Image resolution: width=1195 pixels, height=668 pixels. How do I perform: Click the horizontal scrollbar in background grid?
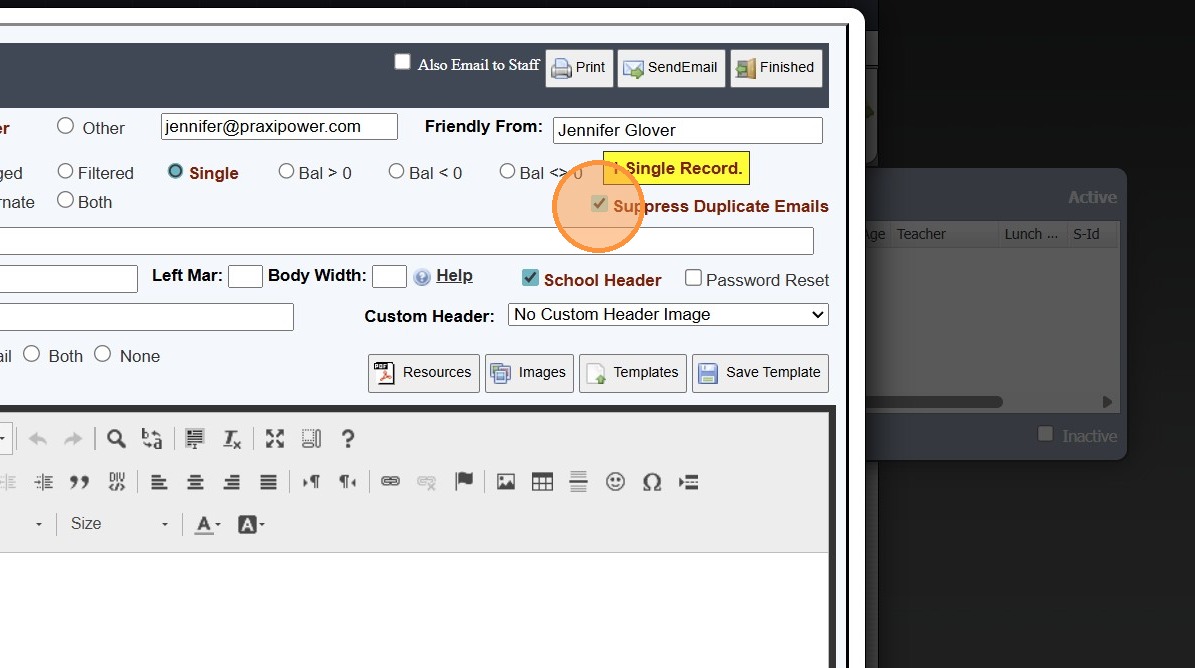(x=934, y=401)
